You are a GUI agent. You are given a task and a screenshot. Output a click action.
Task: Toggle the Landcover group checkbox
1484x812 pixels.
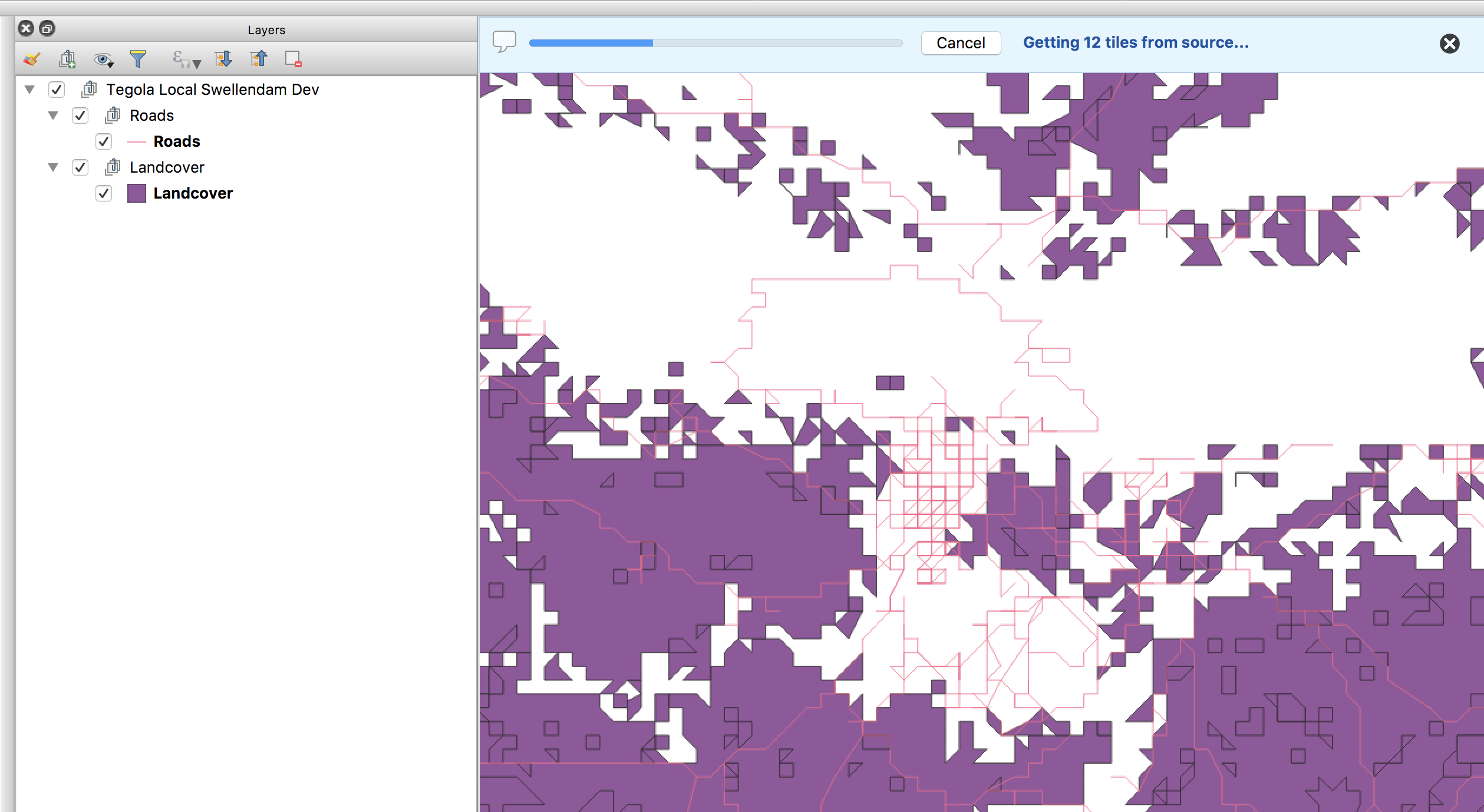coord(80,167)
